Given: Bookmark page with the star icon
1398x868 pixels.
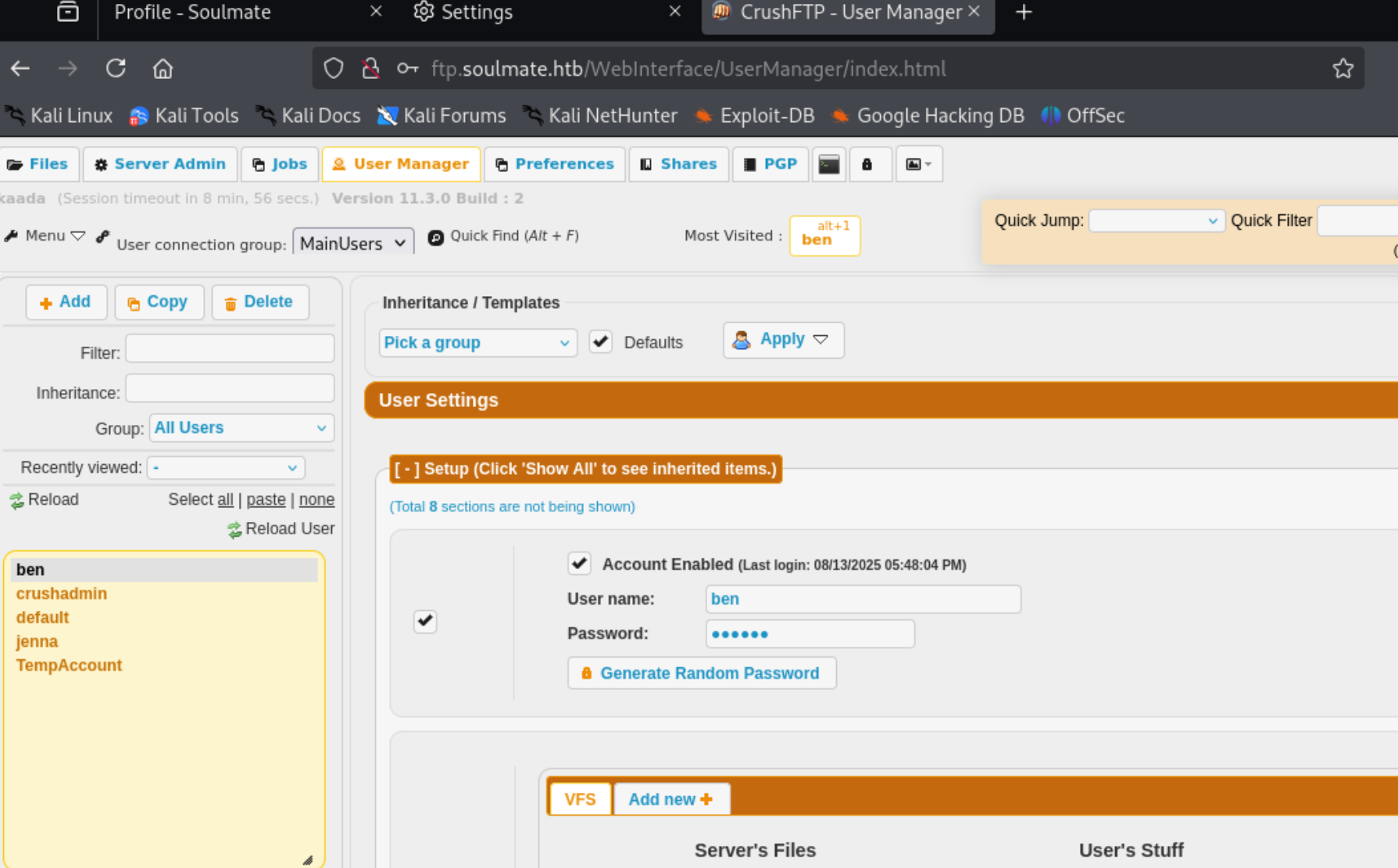Looking at the screenshot, I should (1343, 69).
